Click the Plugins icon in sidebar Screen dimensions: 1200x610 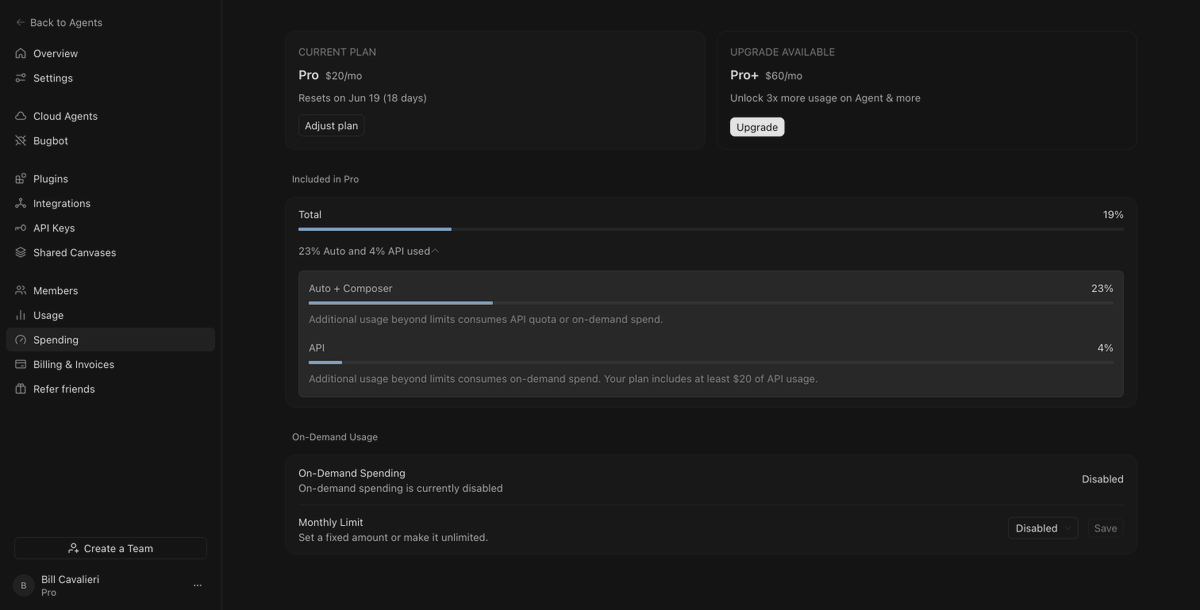pos(20,179)
